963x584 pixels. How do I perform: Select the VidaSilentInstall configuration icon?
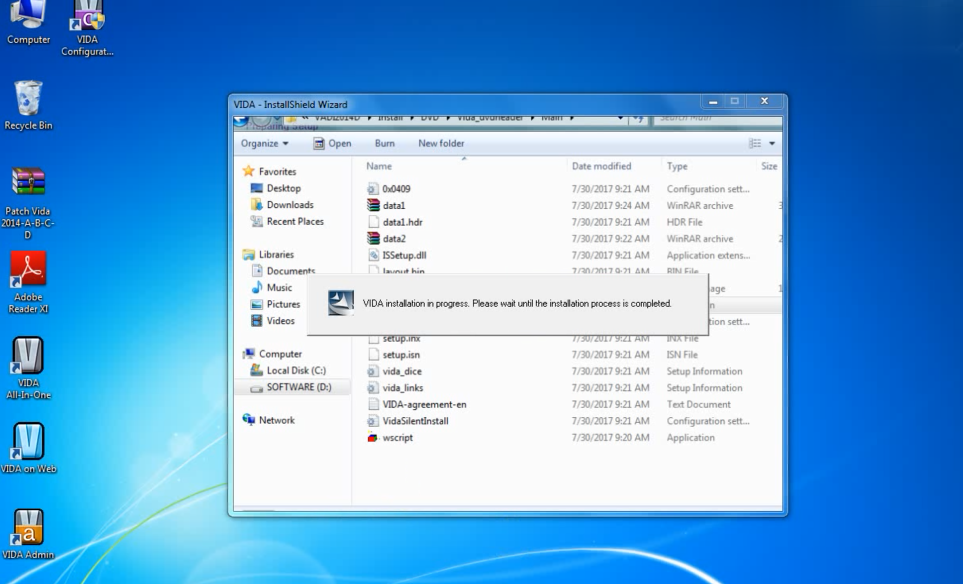[x=373, y=421]
